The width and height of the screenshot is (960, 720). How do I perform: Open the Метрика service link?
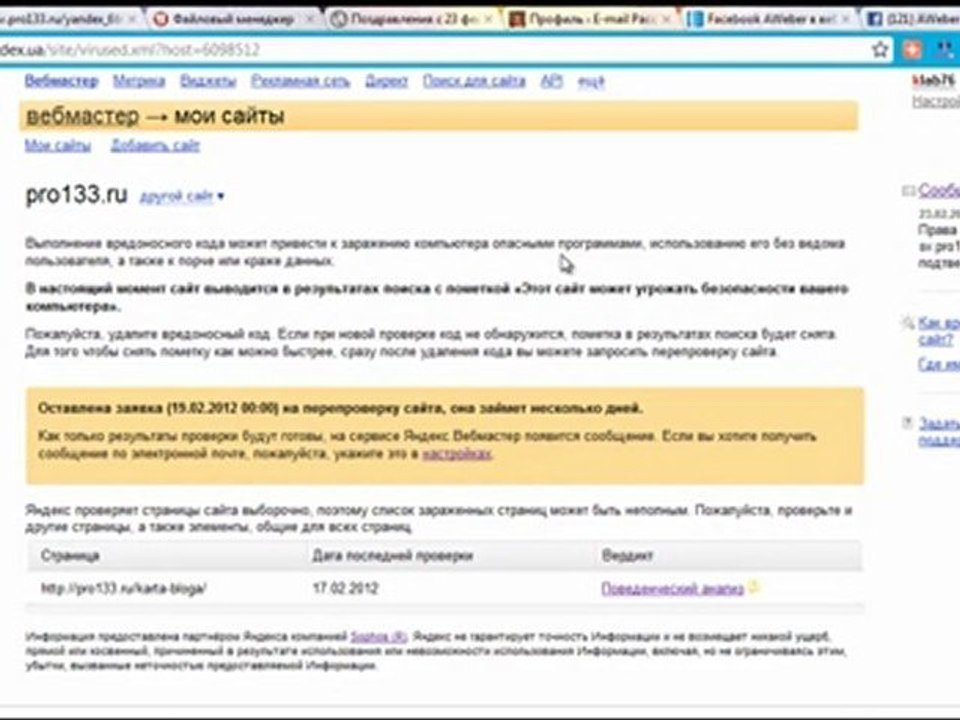(139, 81)
